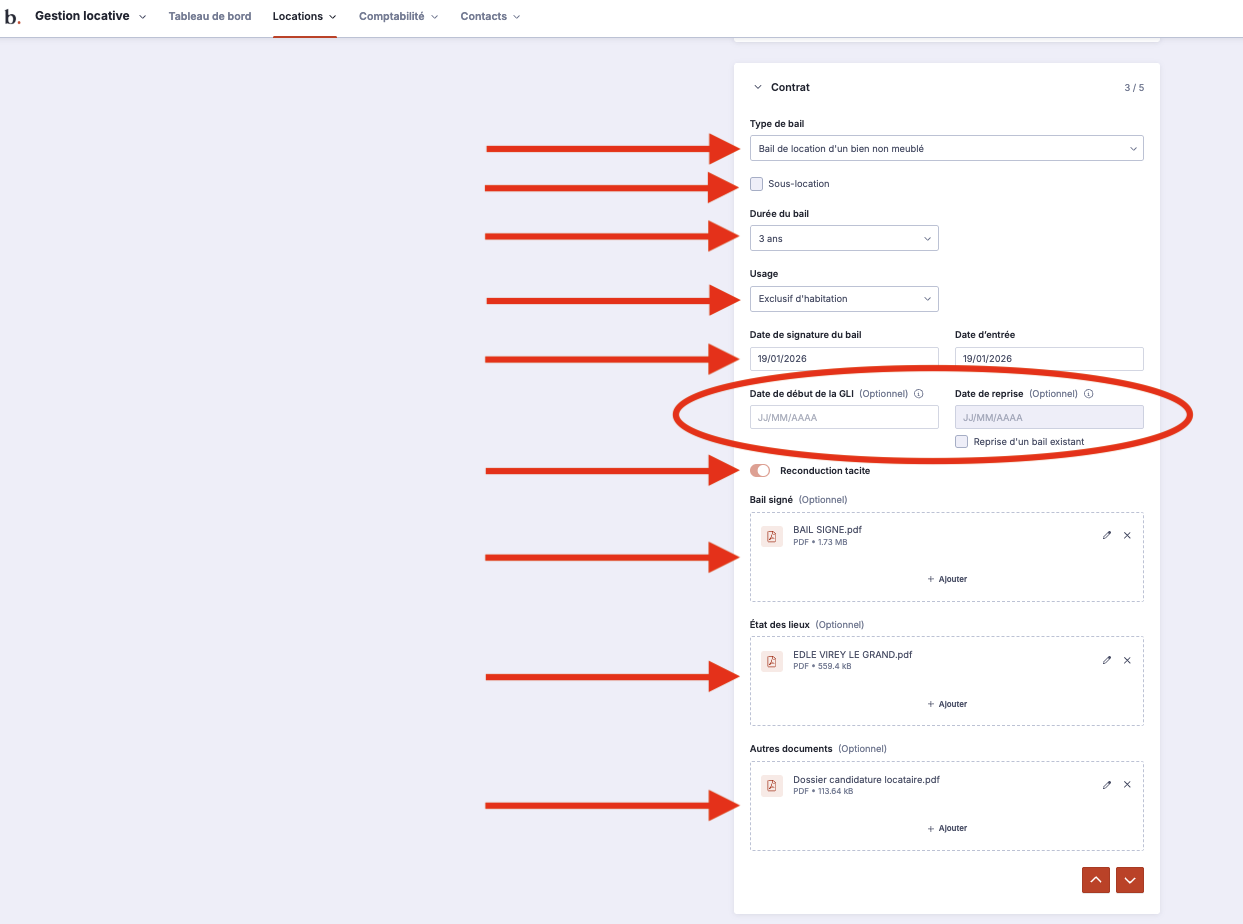Open the Comptabilité menu

(x=398, y=17)
